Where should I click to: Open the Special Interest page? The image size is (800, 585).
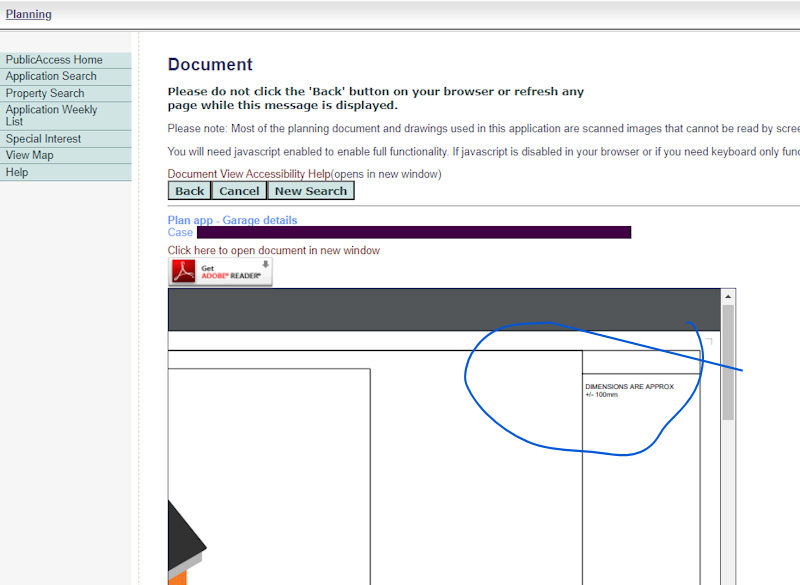pyautogui.click(x=43, y=139)
